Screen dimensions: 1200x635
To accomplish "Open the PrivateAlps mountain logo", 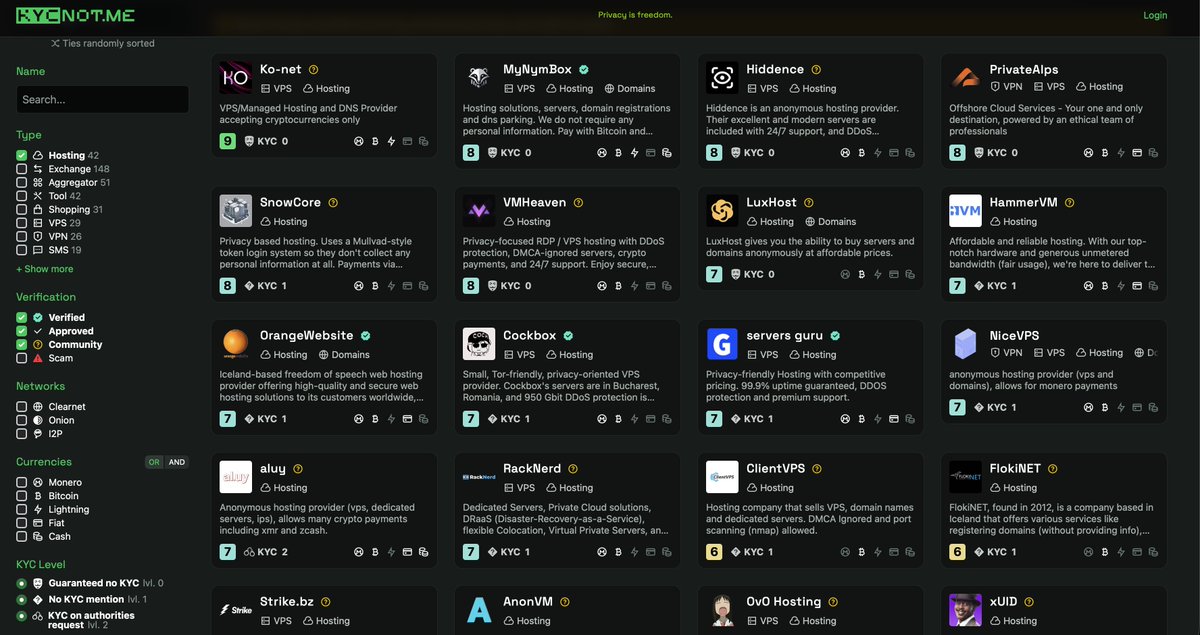I will click(965, 78).
